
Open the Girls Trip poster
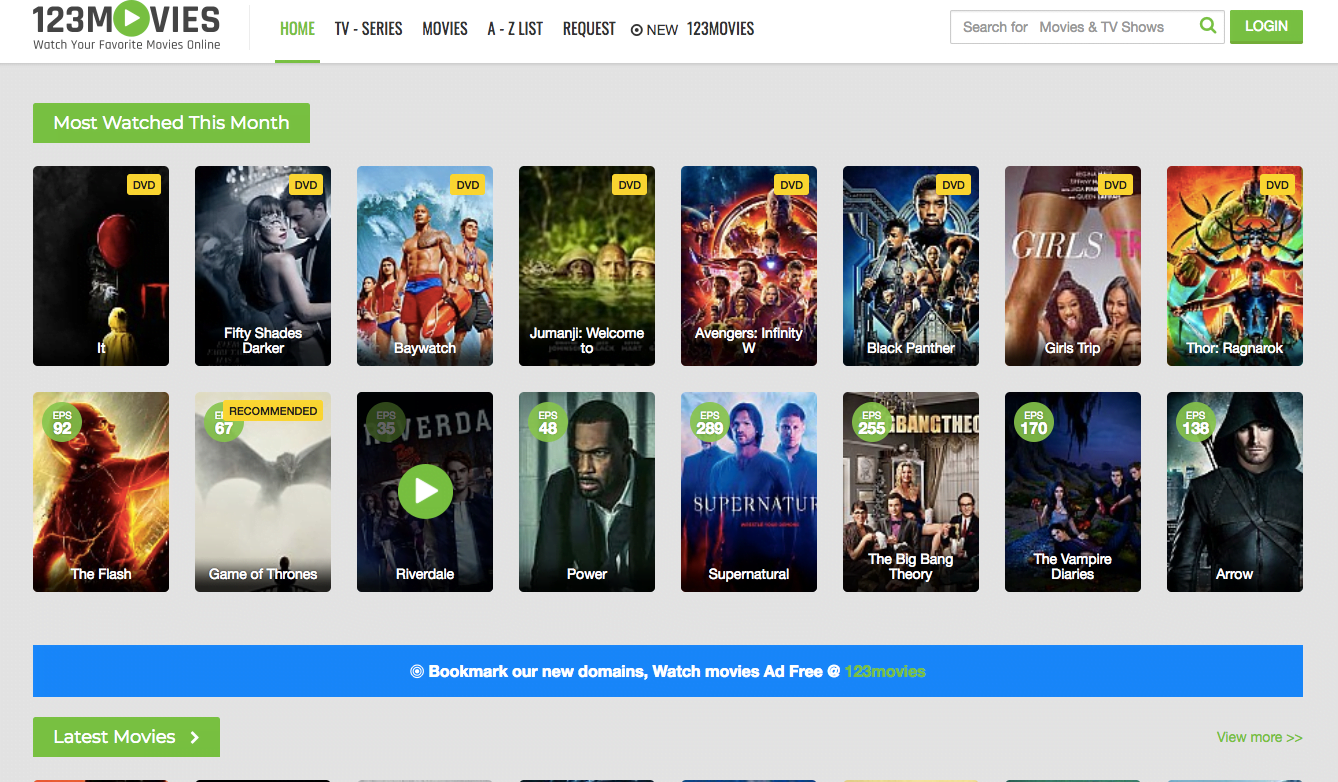(1073, 266)
